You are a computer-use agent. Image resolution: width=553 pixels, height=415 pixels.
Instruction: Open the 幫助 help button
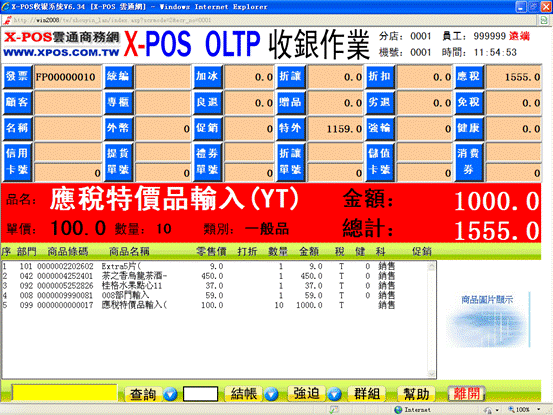416,394
